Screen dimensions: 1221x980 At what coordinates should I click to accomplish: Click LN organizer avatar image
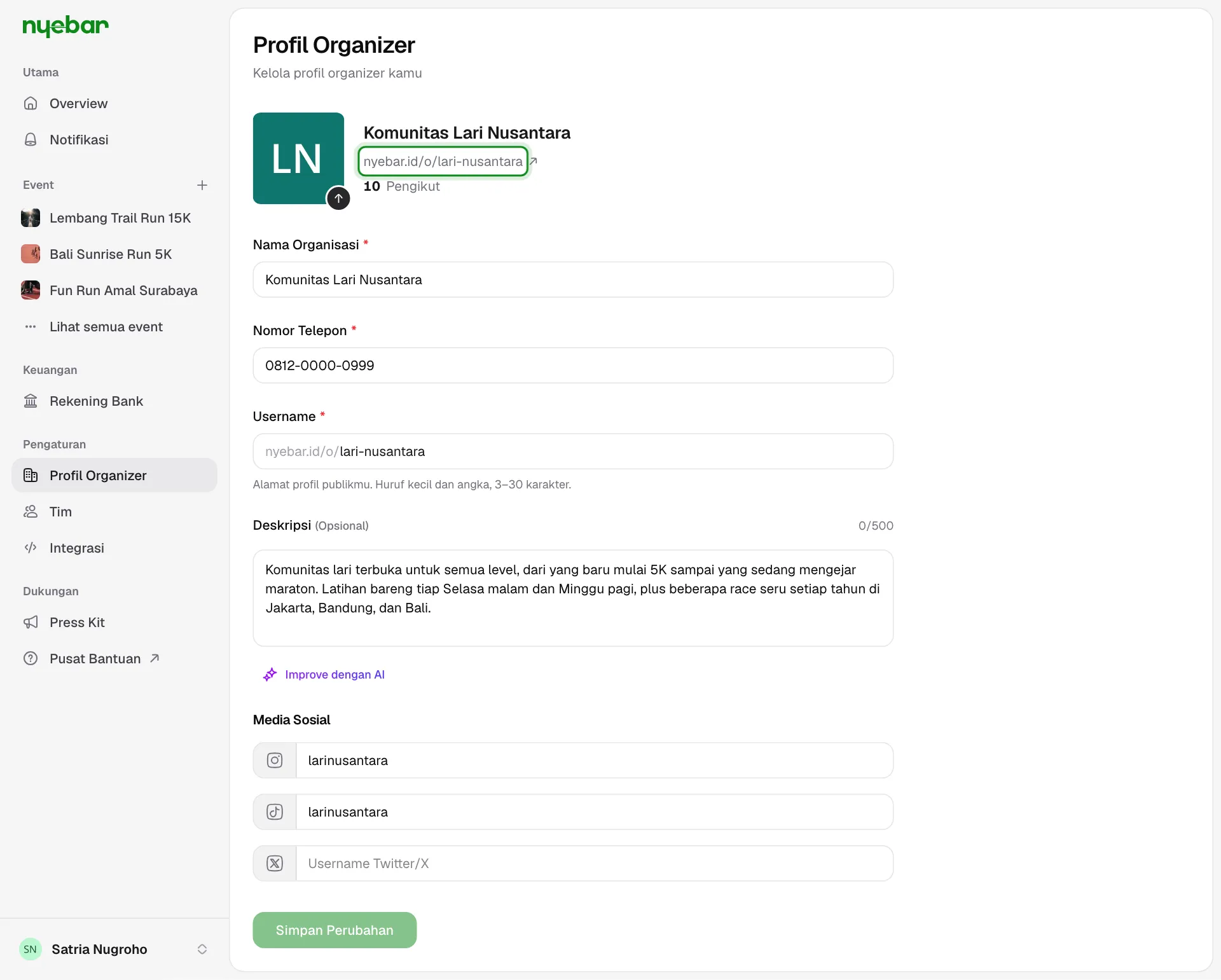coord(298,158)
